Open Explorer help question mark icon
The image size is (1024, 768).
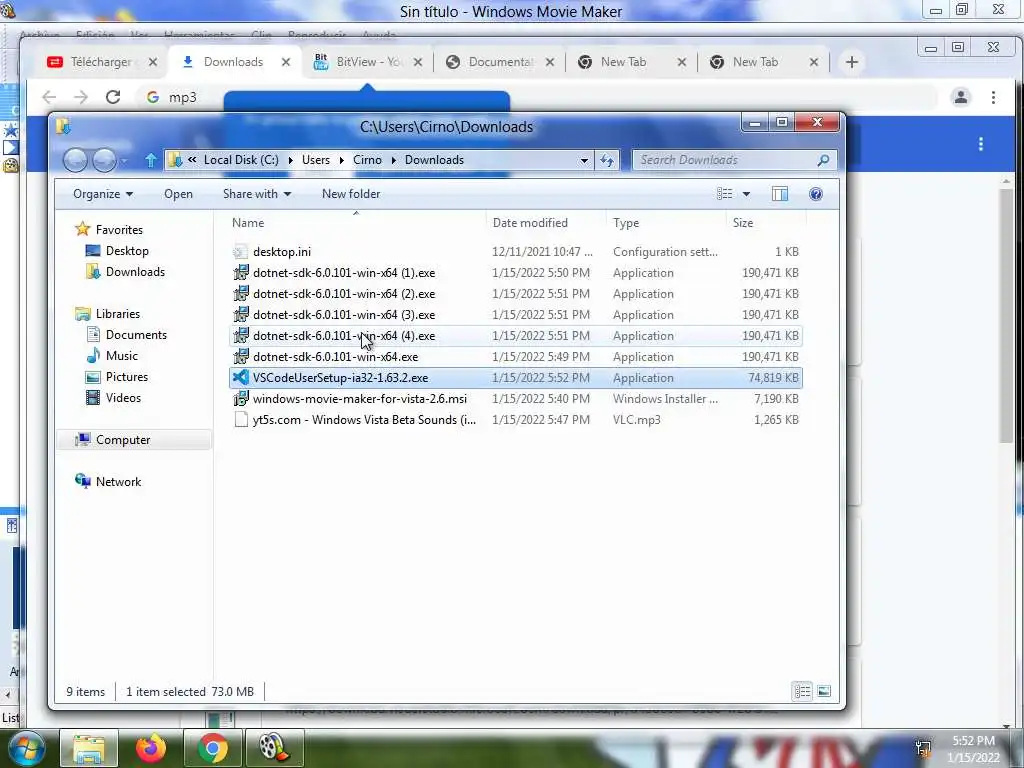tap(816, 194)
